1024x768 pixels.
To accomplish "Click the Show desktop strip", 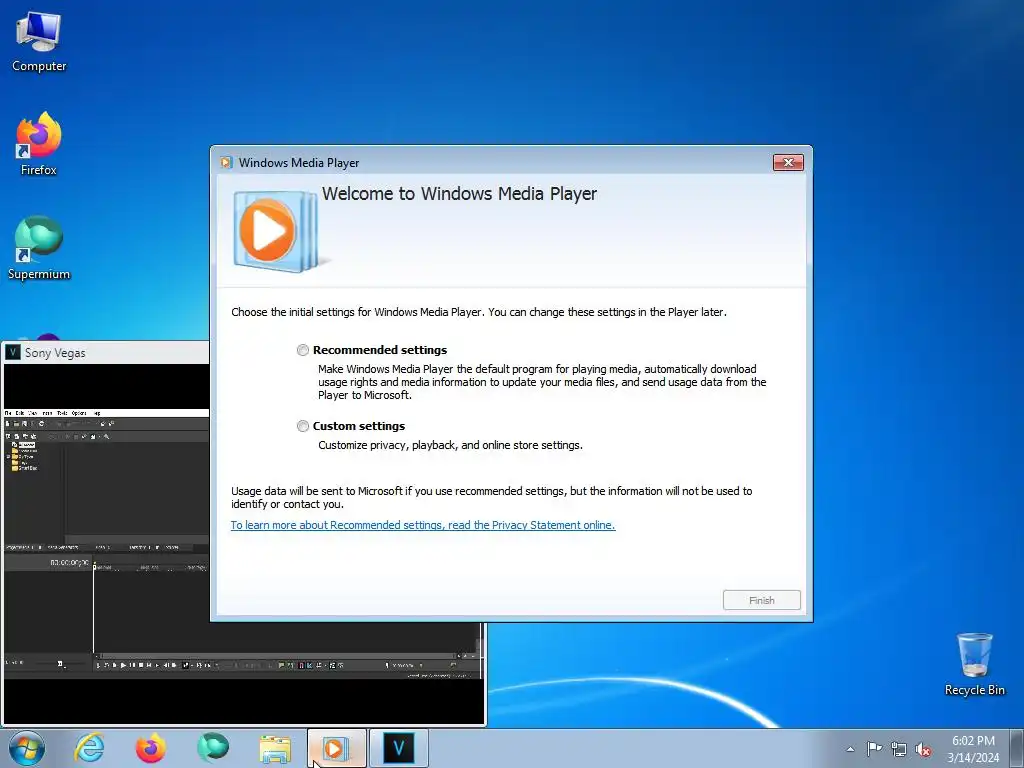I will click(1017, 748).
